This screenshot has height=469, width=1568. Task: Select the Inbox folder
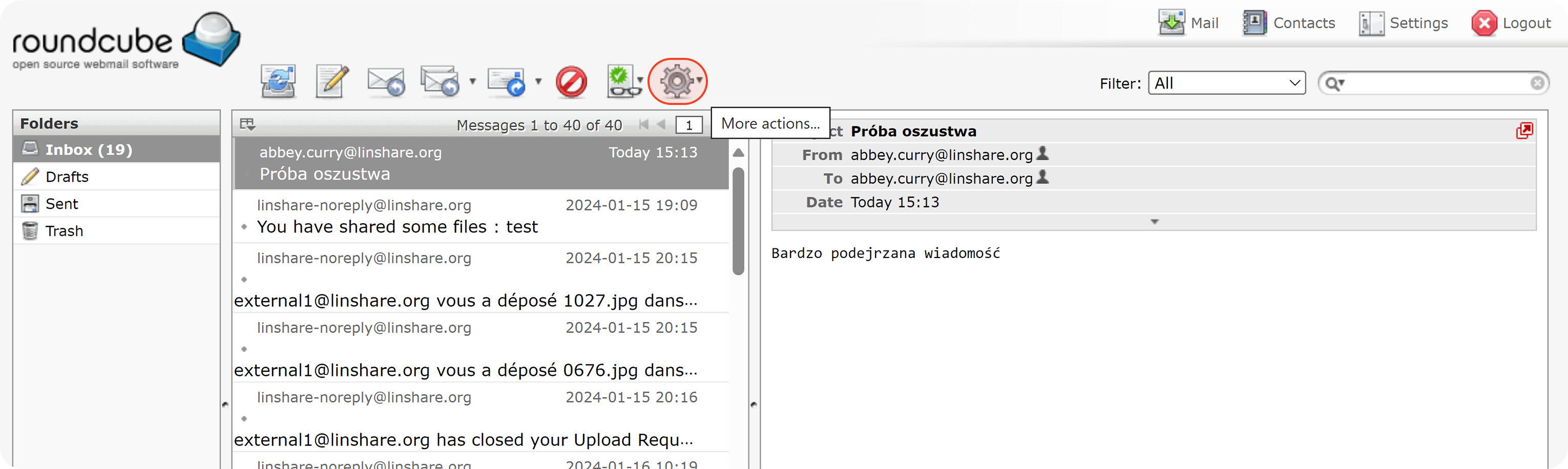[x=116, y=150]
